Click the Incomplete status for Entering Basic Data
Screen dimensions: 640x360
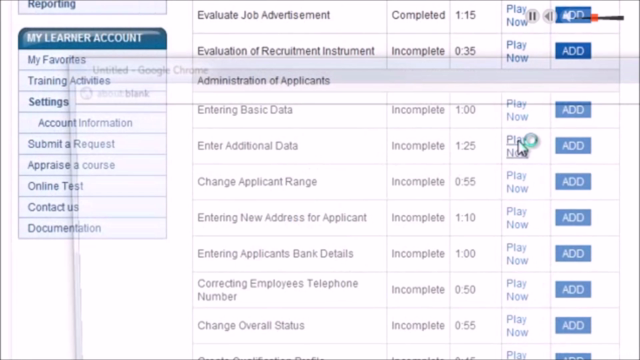(418, 110)
